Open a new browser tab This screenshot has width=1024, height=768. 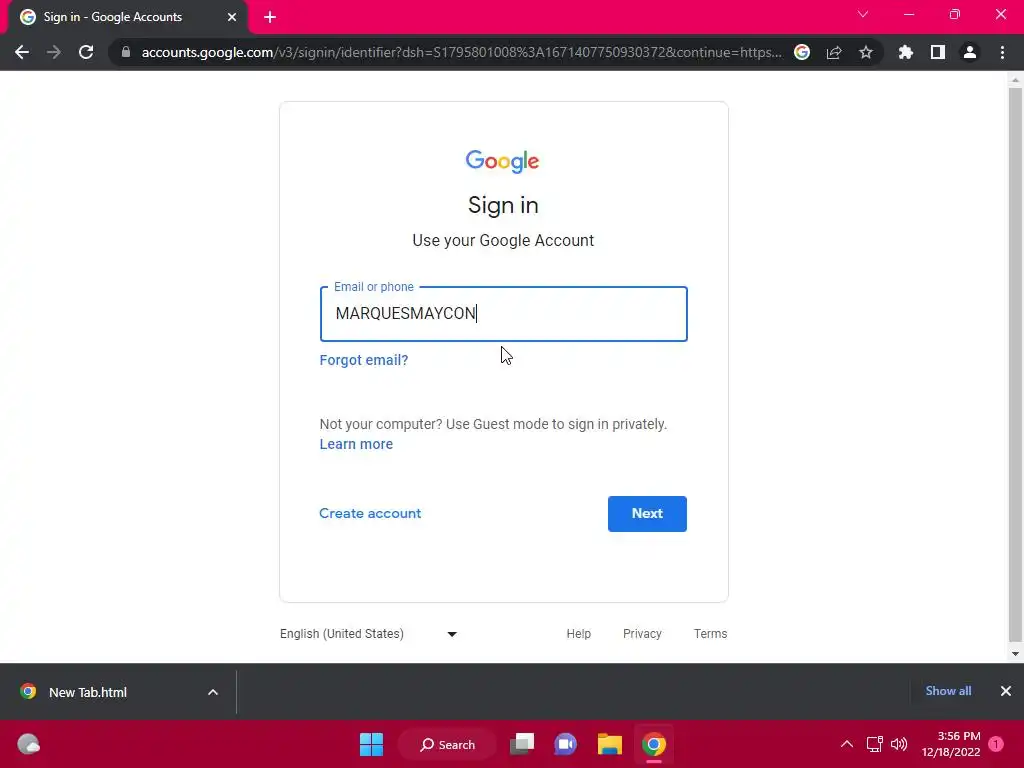point(270,17)
